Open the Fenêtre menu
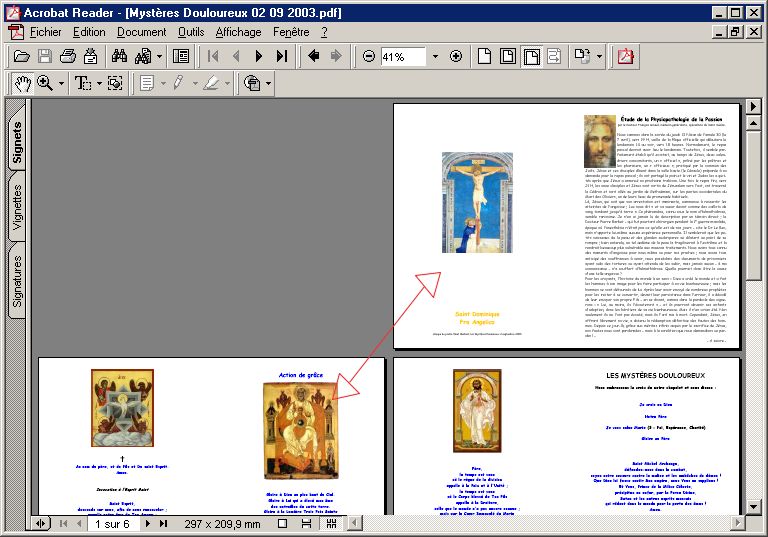This screenshot has width=768, height=537. pos(291,32)
